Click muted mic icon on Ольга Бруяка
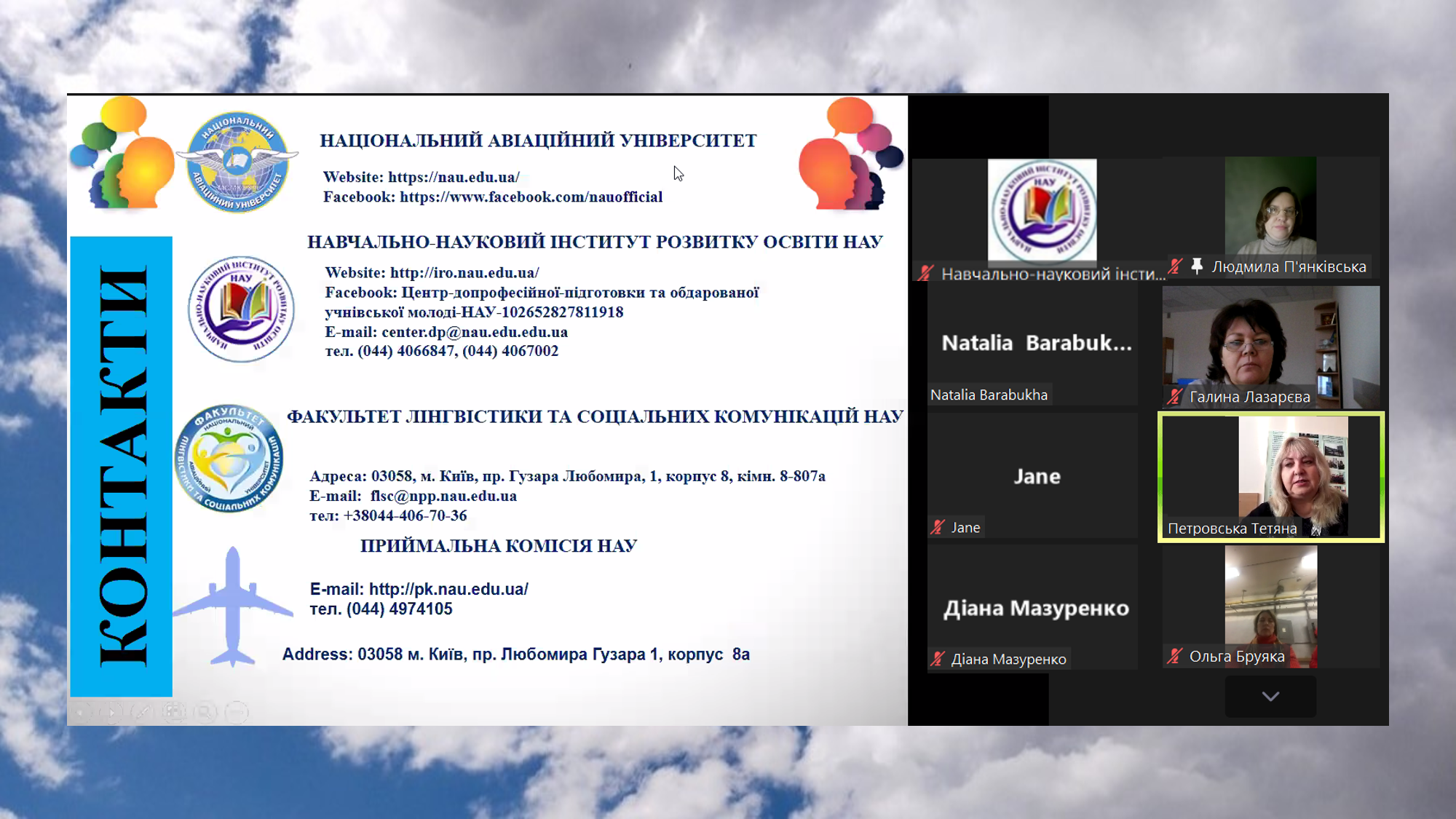The width and height of the screenshot is (1456, 819). tap(1174, 656)
